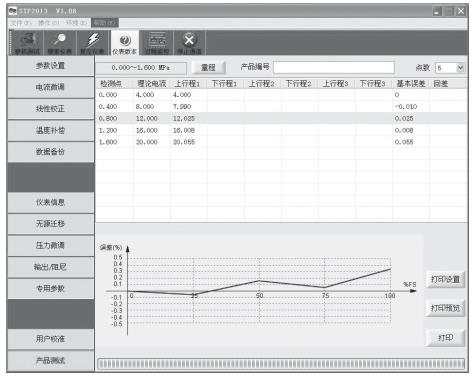Select 温度补偿 in the left sidebar
475x378 pixels.
pos(51,130)
